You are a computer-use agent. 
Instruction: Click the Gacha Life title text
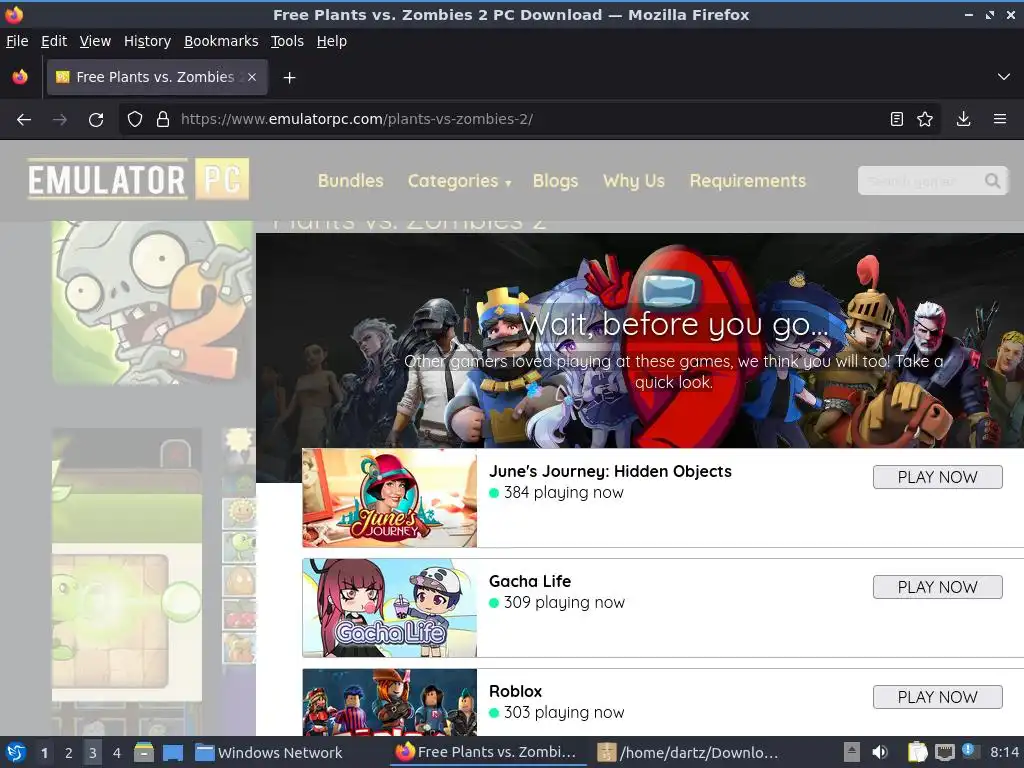click(x=530, y=581)
